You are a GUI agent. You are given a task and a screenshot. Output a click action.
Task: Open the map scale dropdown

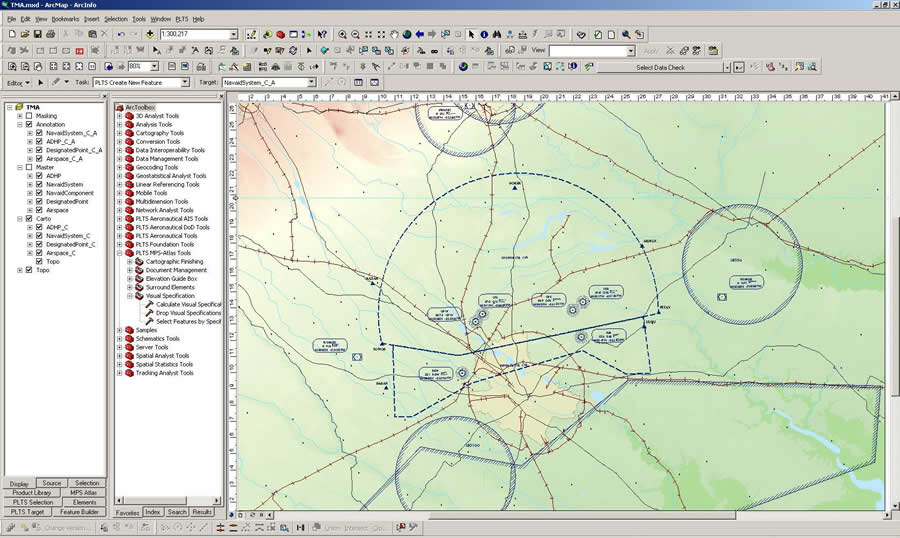click(x=234, y=34)
